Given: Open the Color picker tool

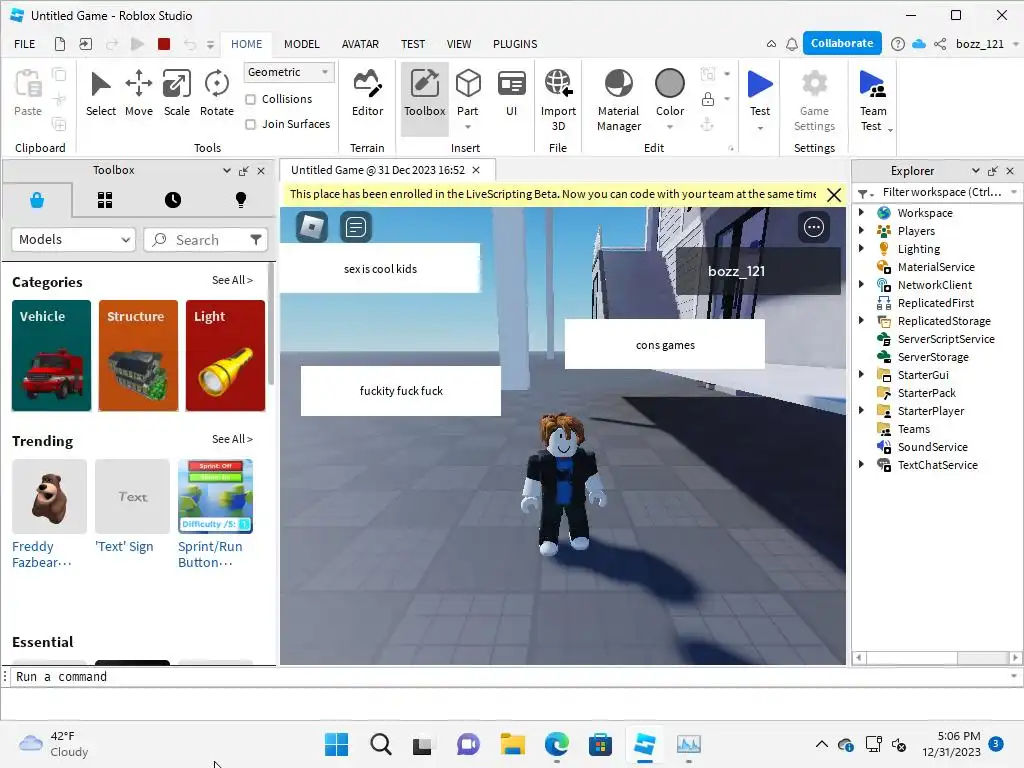Looking at the screenshot, I should pyautogui.click(x=669, y=98).
